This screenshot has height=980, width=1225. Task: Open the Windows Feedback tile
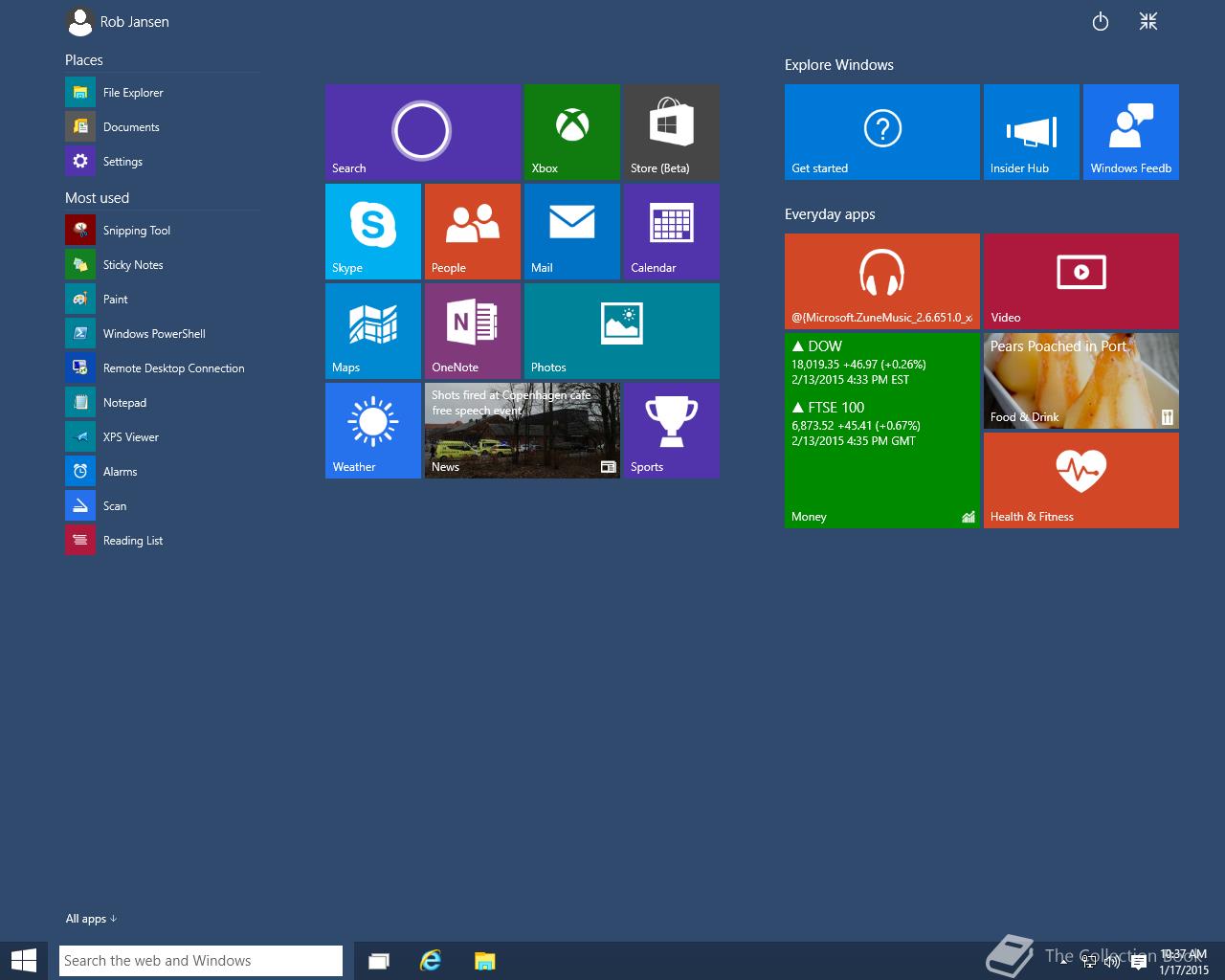pyautogui.click(x=1131, y=132)
